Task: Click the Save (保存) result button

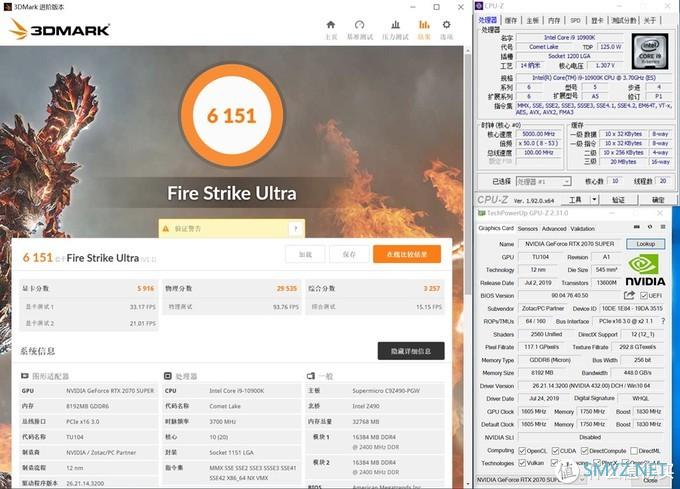Action: [x=349, y=254]
